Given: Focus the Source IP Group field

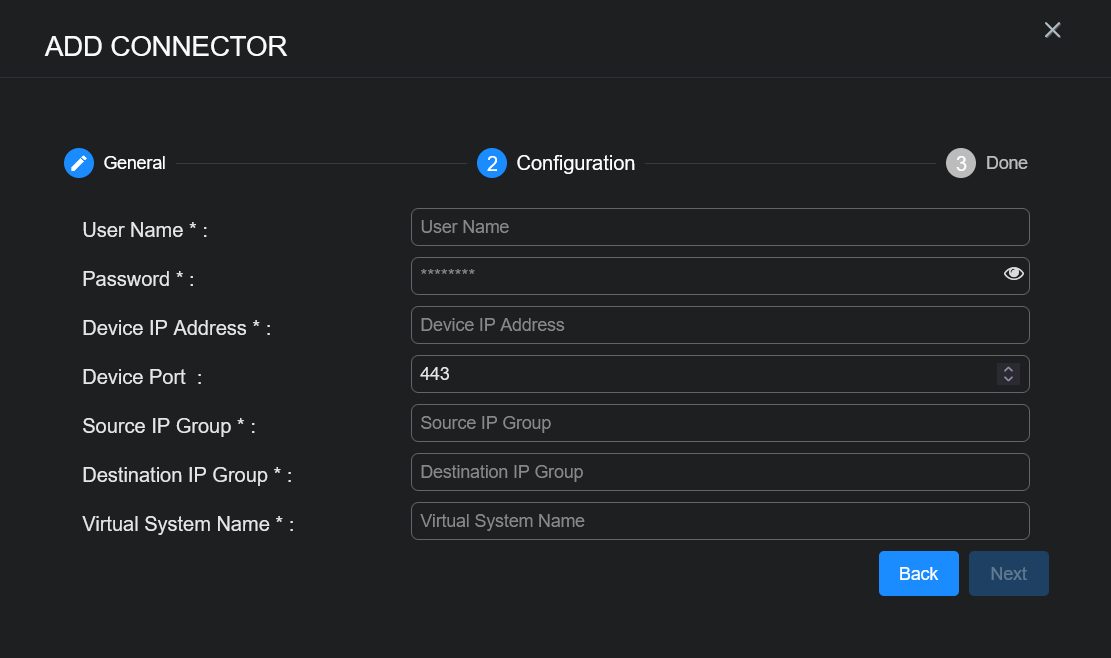Looking at the screenshot, I should [x=719, y=423].
